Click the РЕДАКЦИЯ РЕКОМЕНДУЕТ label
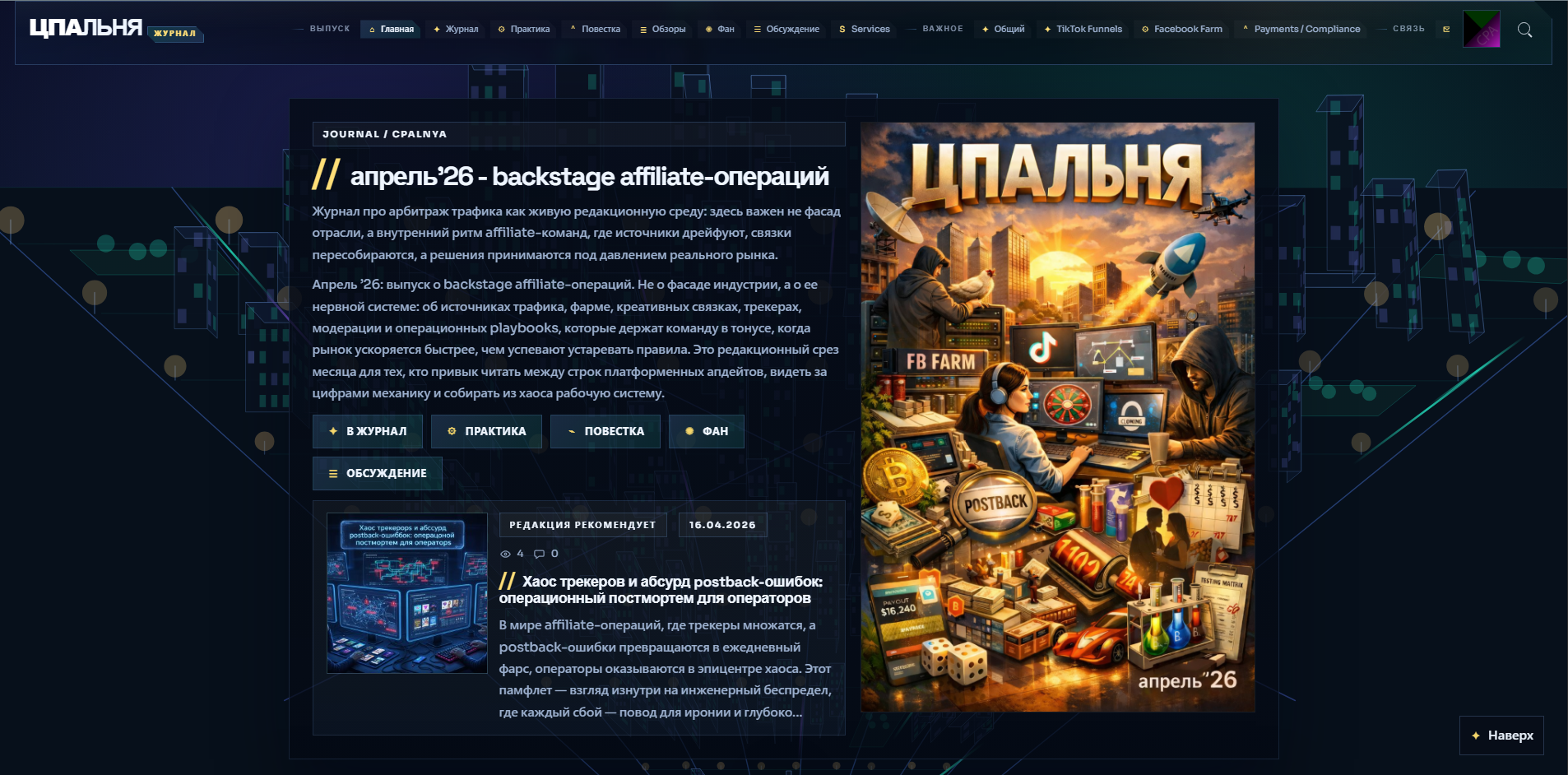Image resolution: width=1568 pixels, height=775 pixels. click(x=582, y=525)
